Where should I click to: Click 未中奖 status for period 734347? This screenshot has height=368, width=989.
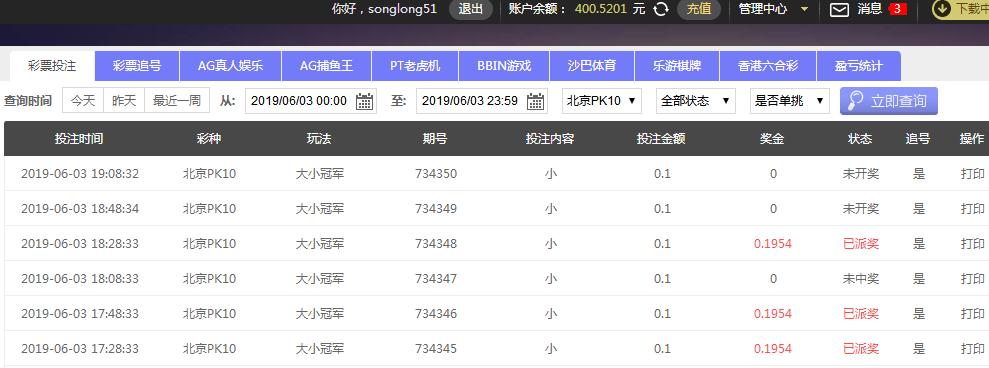pos(861,278)
